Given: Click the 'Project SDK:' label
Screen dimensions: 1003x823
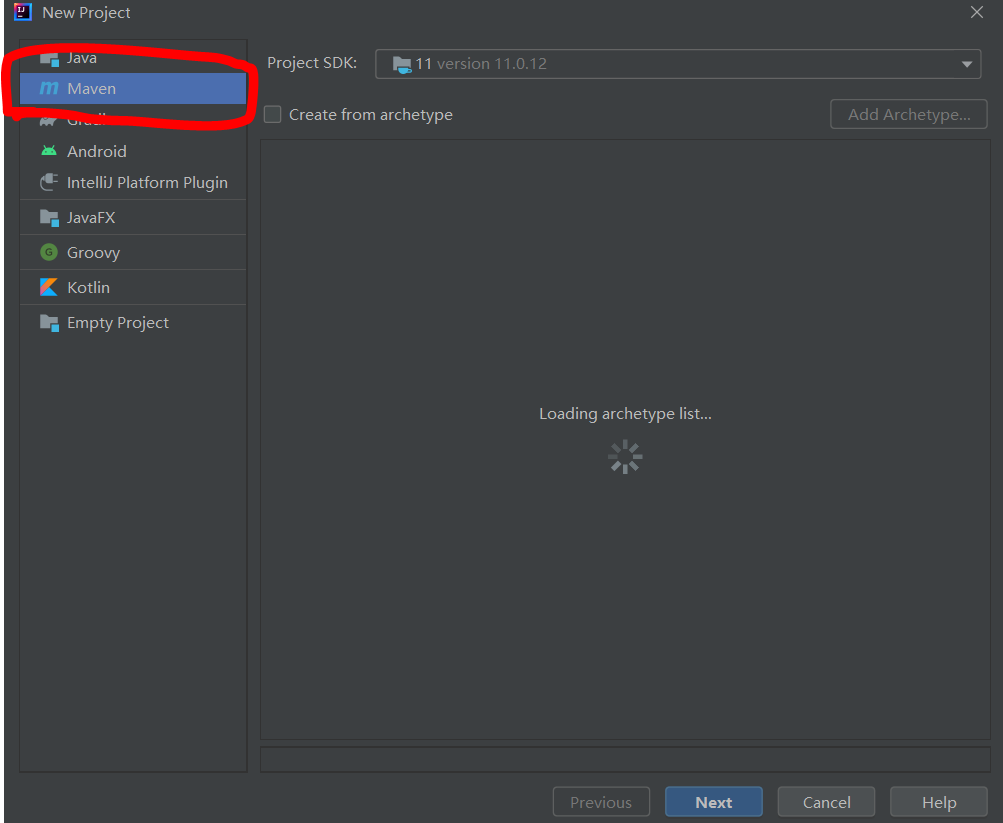Looking at the screenshot, I should (312, 63).
